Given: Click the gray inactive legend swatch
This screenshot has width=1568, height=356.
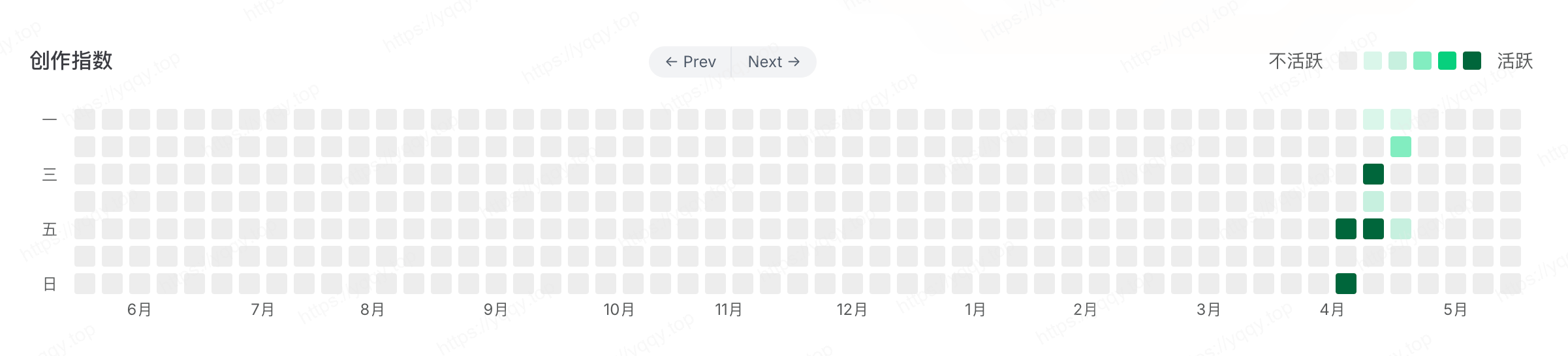Looking at the screenshot, I should point(1347,61).
